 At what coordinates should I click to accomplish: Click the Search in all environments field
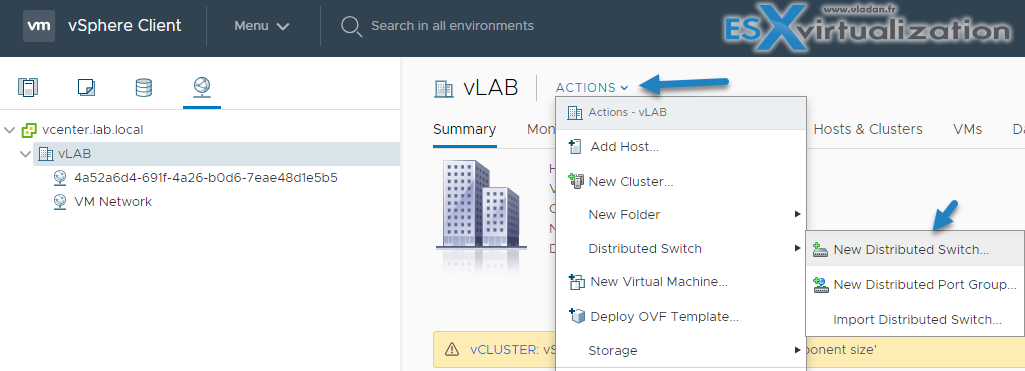point(452,26)
